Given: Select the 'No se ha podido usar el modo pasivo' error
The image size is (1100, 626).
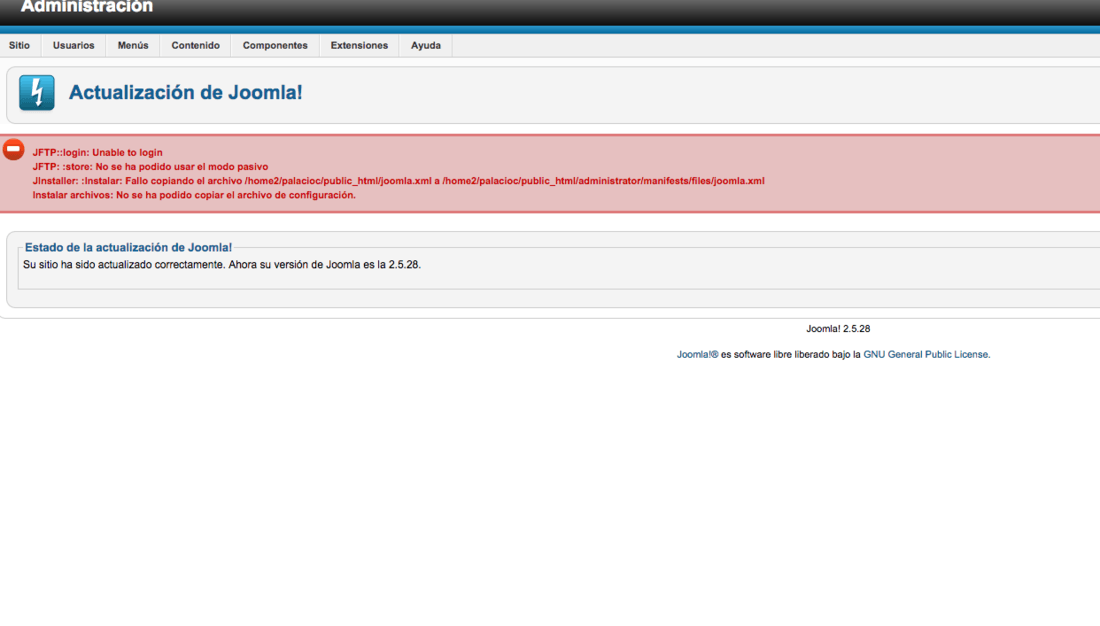Looking at the screenshot, I should click(x=150, y=166).
